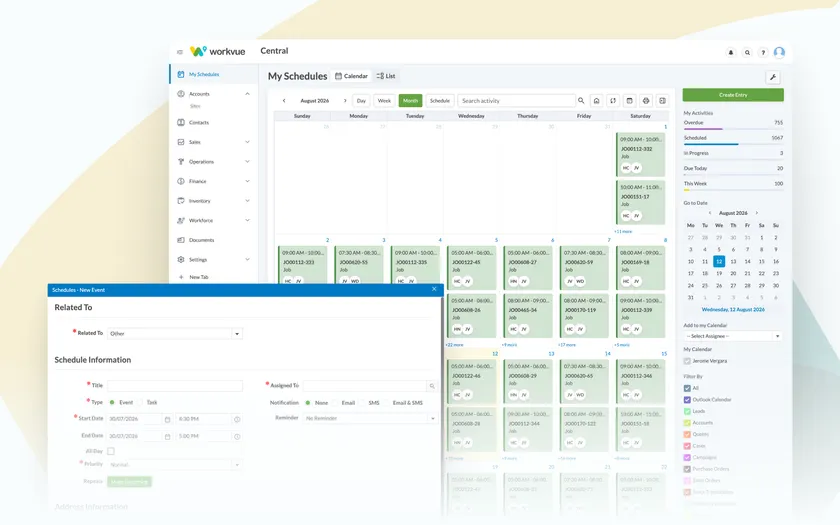Click the Title input field

click(x=175, y=386)
